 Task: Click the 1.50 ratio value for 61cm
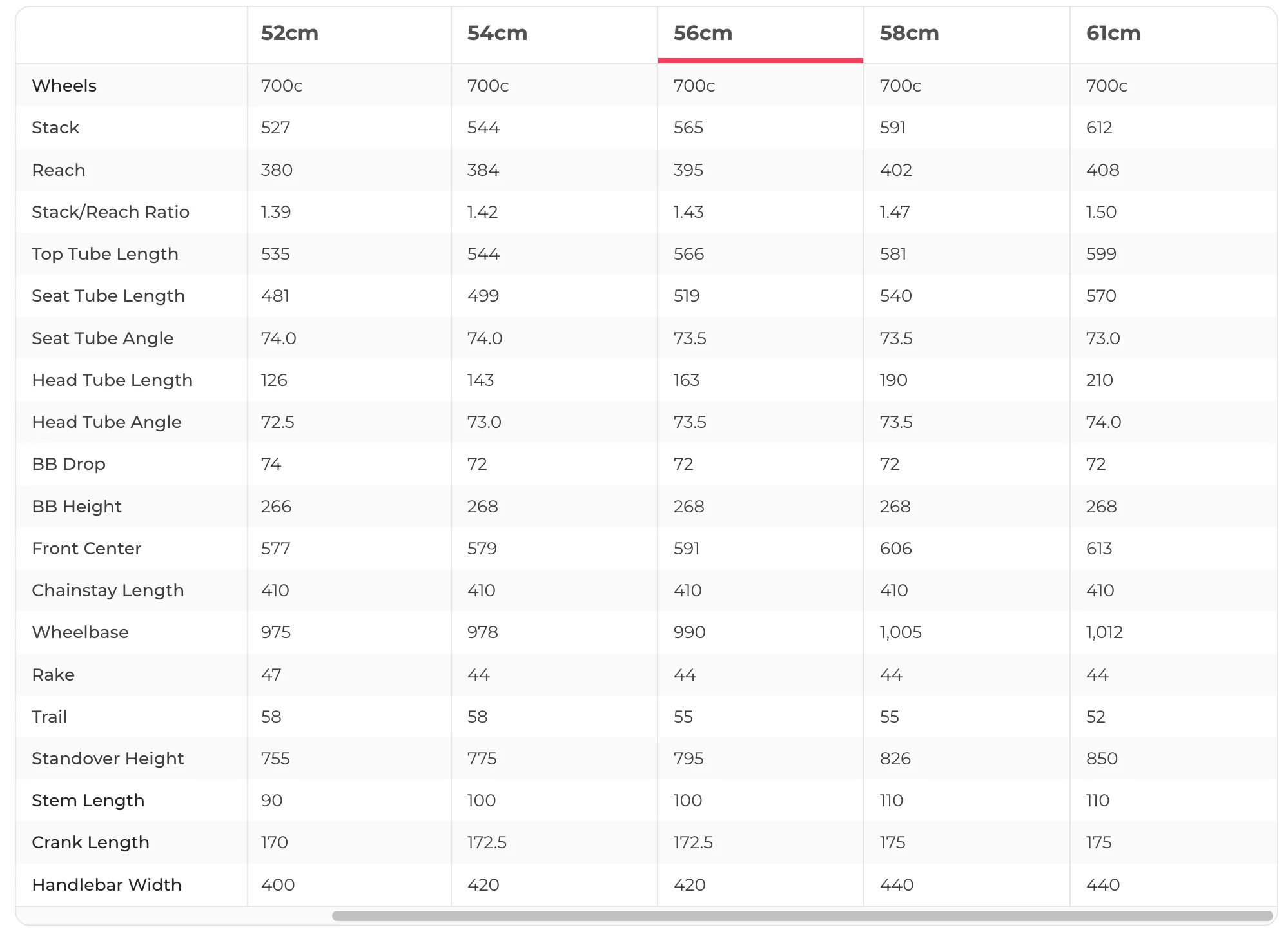(1101, 212)
